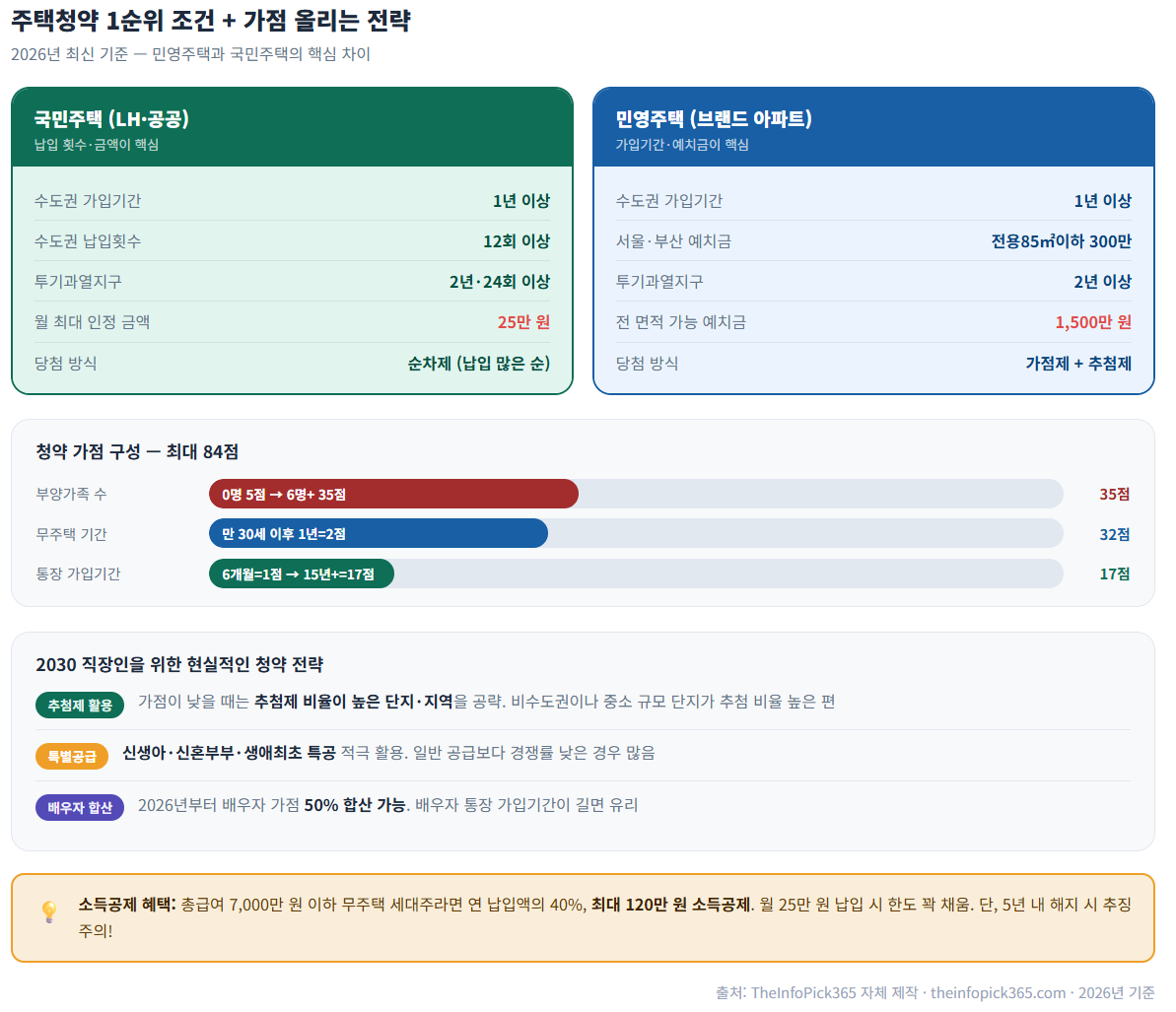Click the 월 최대 인정 금액 label
Viewport: 1176px width, 1012px height.
point(93,322)
